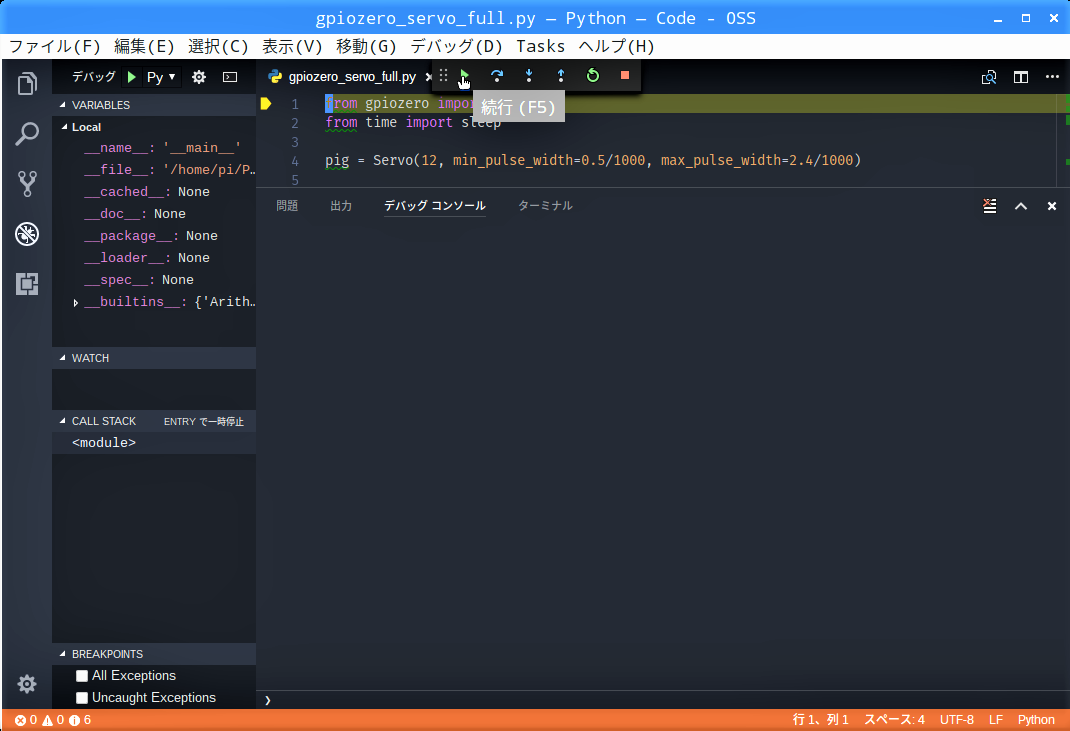Open the デバッグ(D) menu
Viewport: 1070px width, 731px height.
point(457,46)
